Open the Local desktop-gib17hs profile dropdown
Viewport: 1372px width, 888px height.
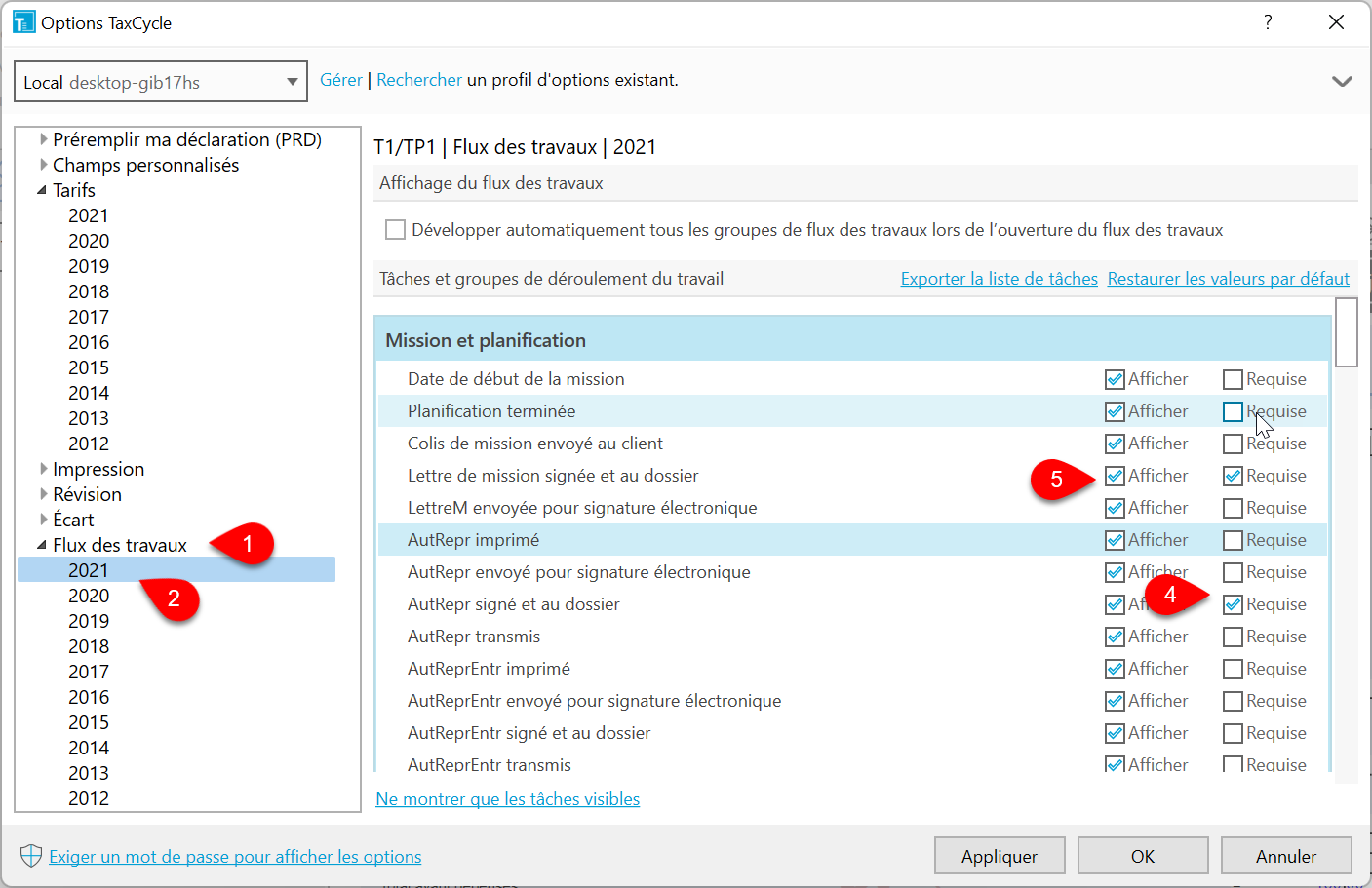pyautogui.click(x=161, y=82)
